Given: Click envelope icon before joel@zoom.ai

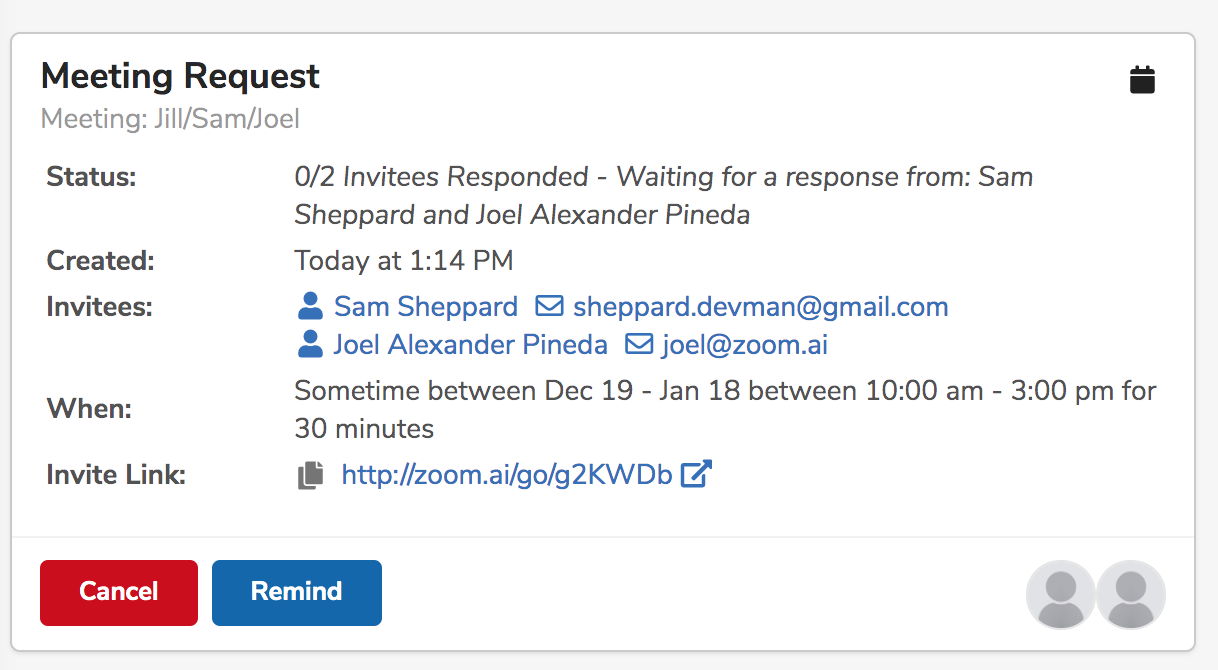Looking at the screenshot, I should pyautogui.click(x=638, y=345).
